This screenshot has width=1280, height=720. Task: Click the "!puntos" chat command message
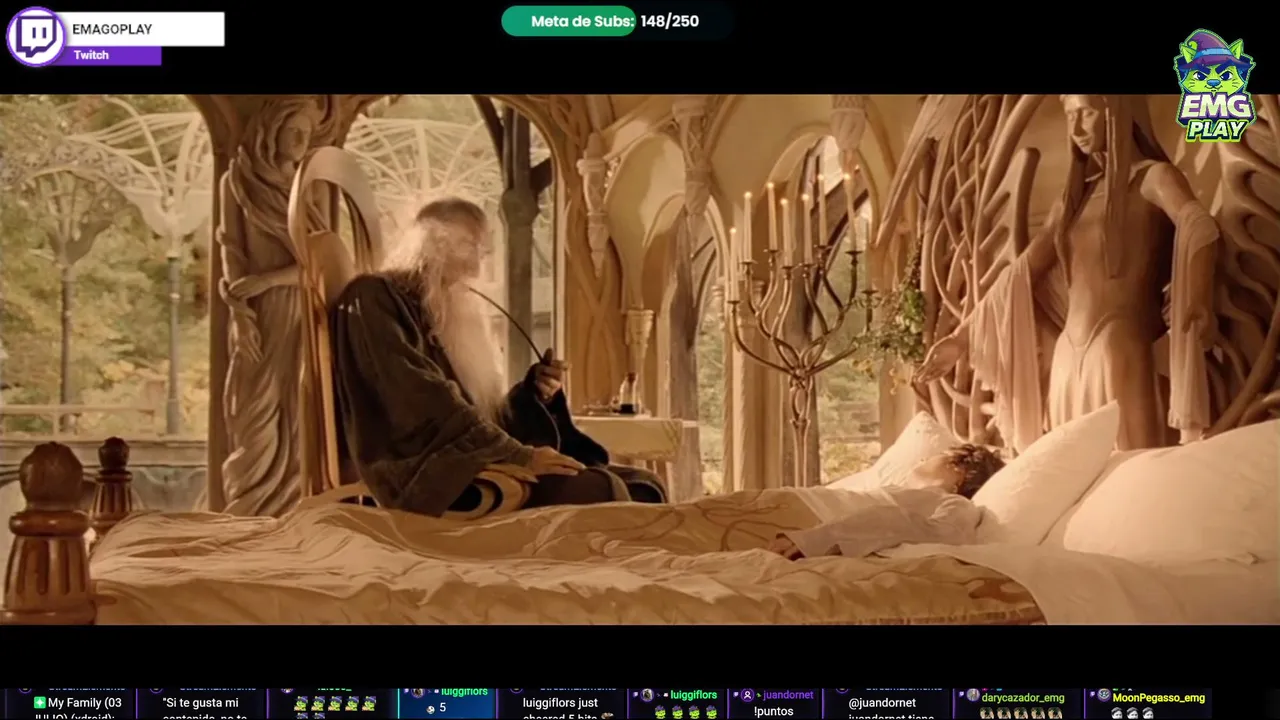click(773, 711)
